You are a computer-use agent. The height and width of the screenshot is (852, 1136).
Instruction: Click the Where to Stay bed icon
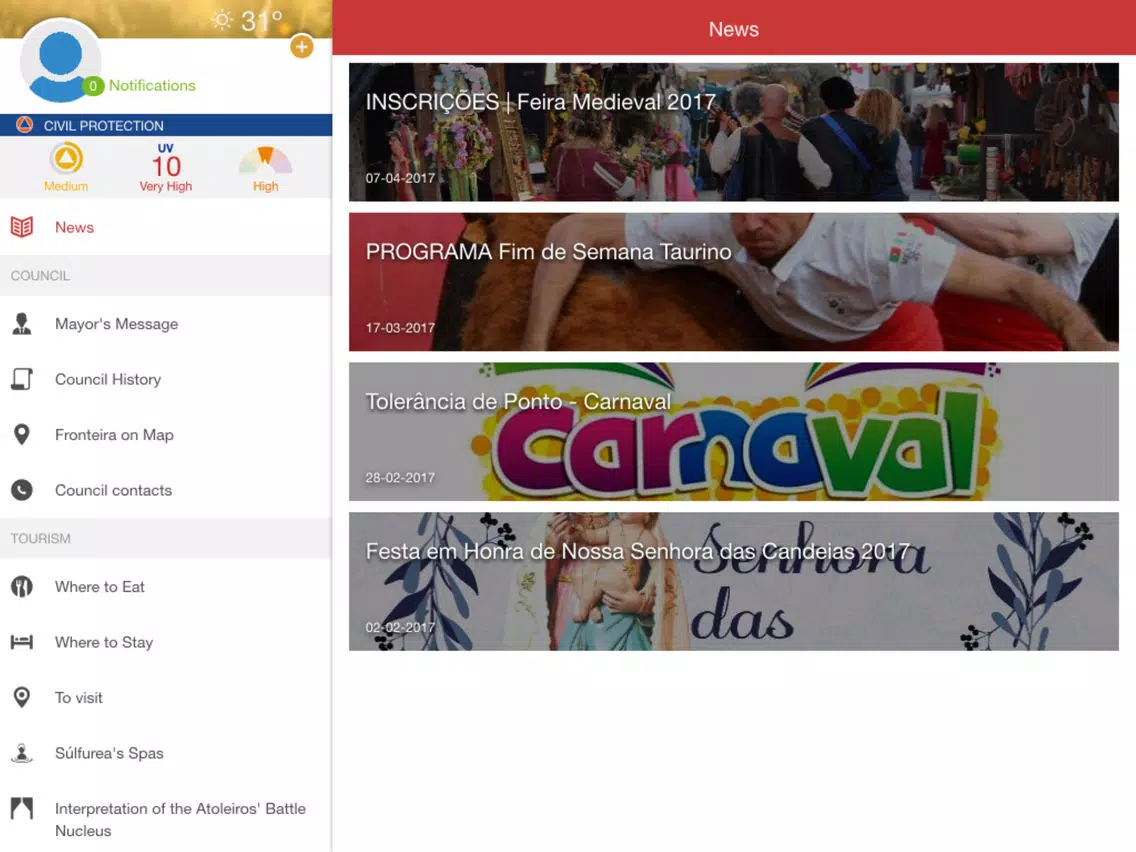tap(22, 642)
